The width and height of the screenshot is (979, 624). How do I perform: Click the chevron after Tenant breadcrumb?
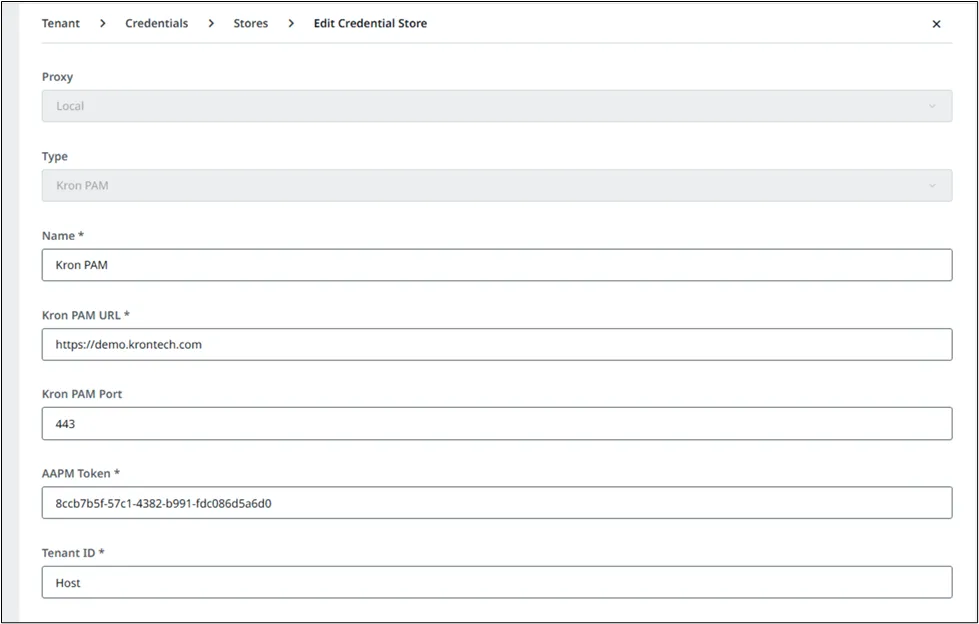[103, 23]
